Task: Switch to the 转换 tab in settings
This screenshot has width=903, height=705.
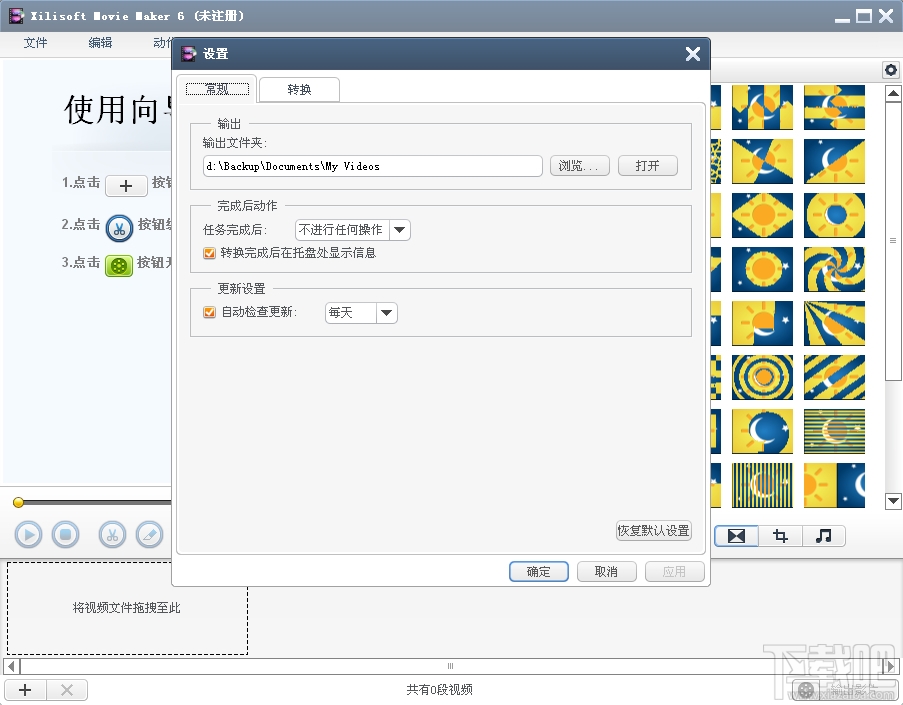Action: (x=299, y=89)
